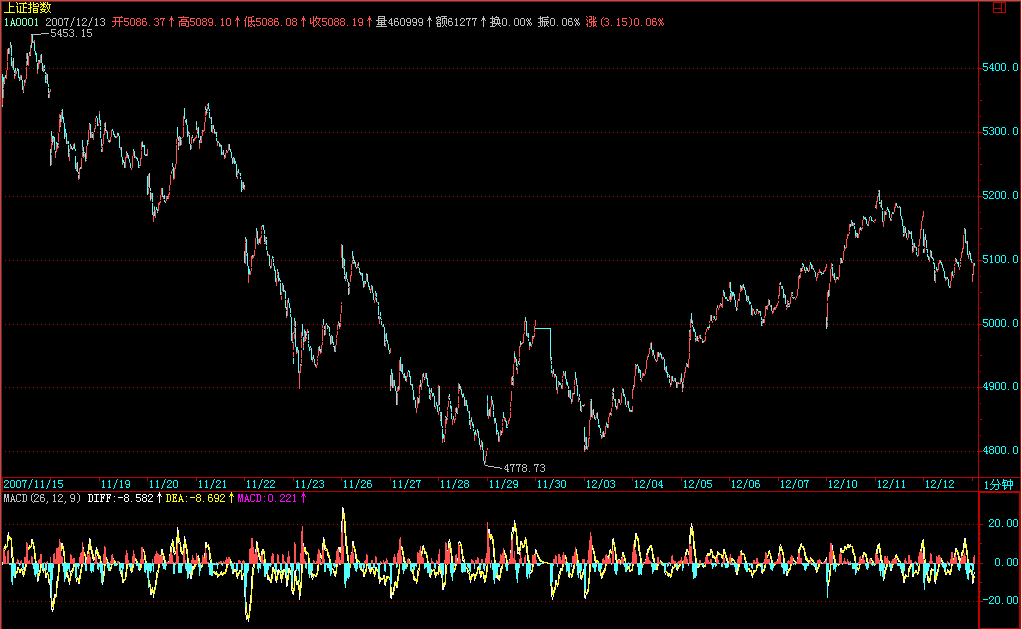The width and height of the screenshot is (1022, 629).
Task: Click the 上证指数 chart title
Action: 27,8
